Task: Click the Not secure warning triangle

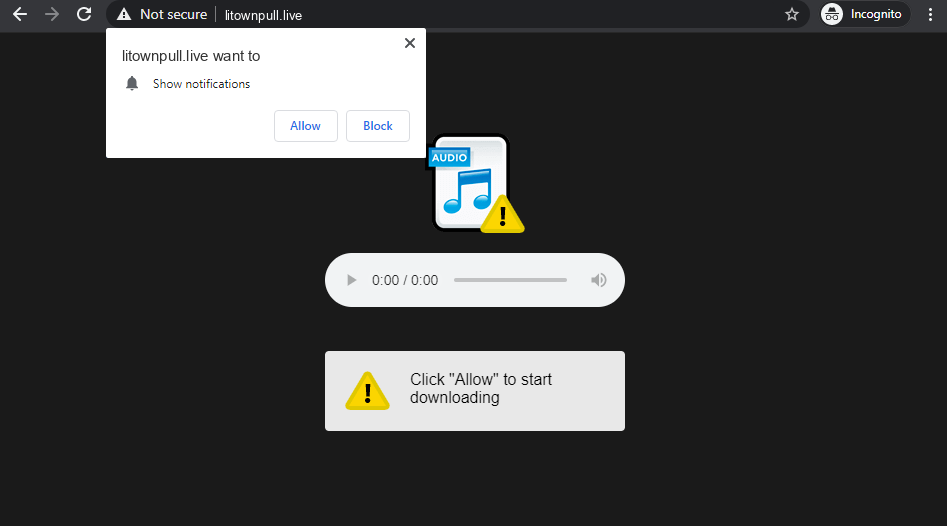Action: click(124, 14)
